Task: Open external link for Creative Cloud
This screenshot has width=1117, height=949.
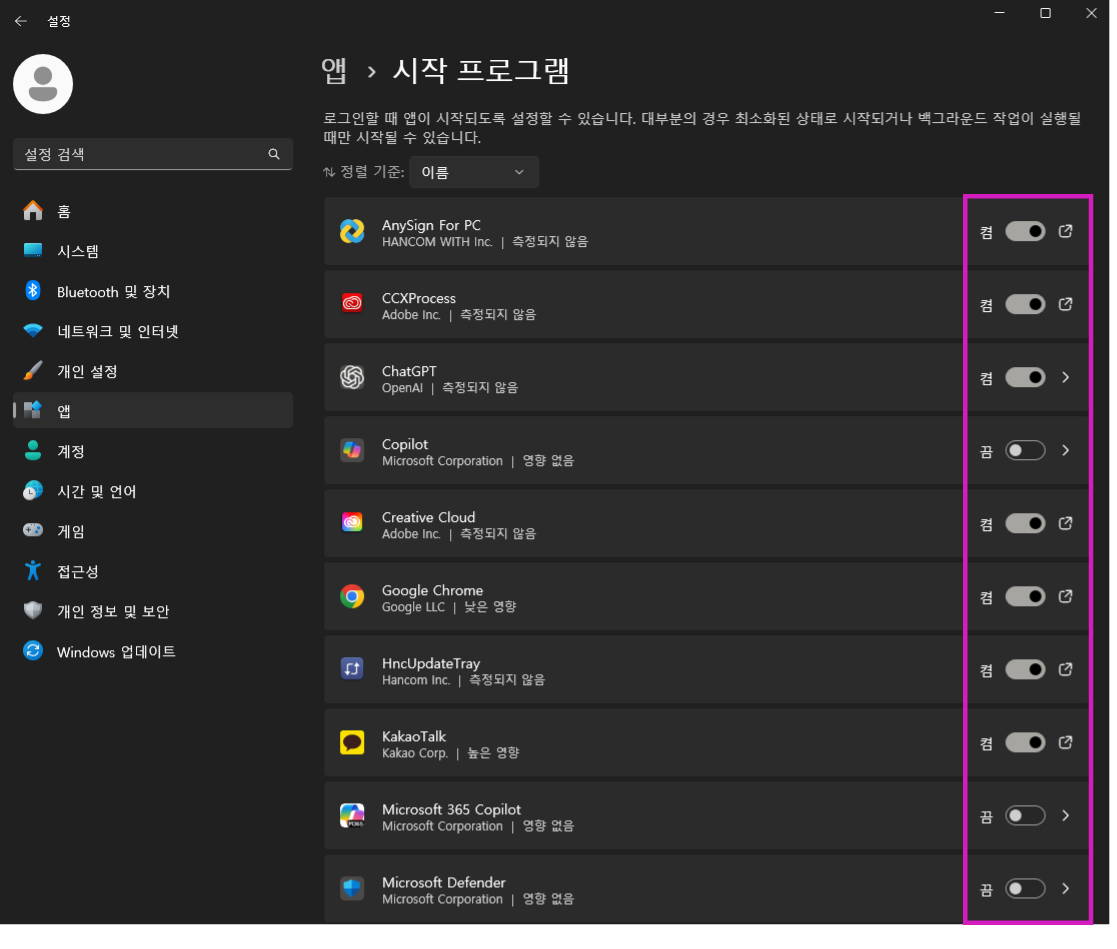Action: point(1066,524)
